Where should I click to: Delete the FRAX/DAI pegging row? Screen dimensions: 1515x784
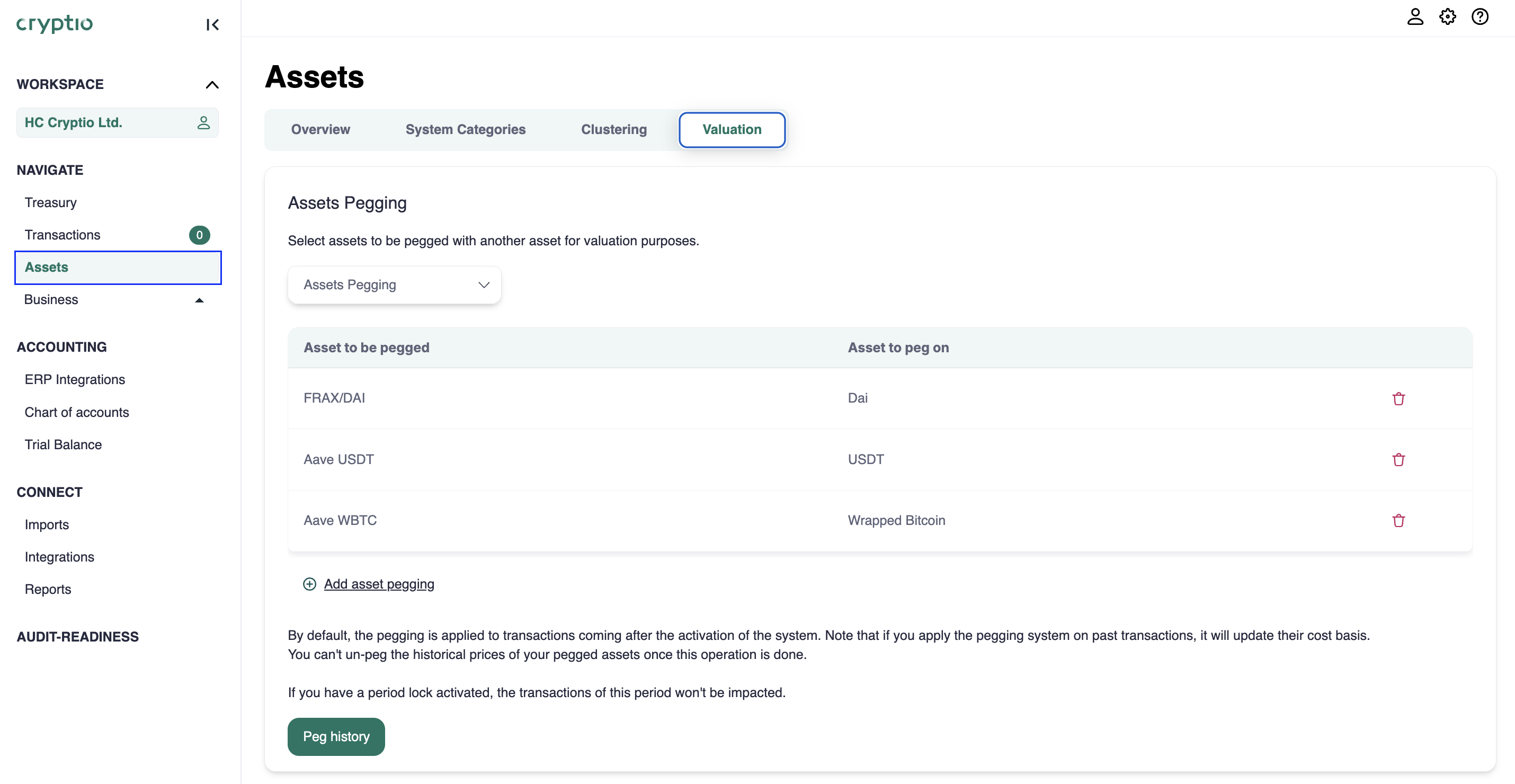tap(1398, 399)
